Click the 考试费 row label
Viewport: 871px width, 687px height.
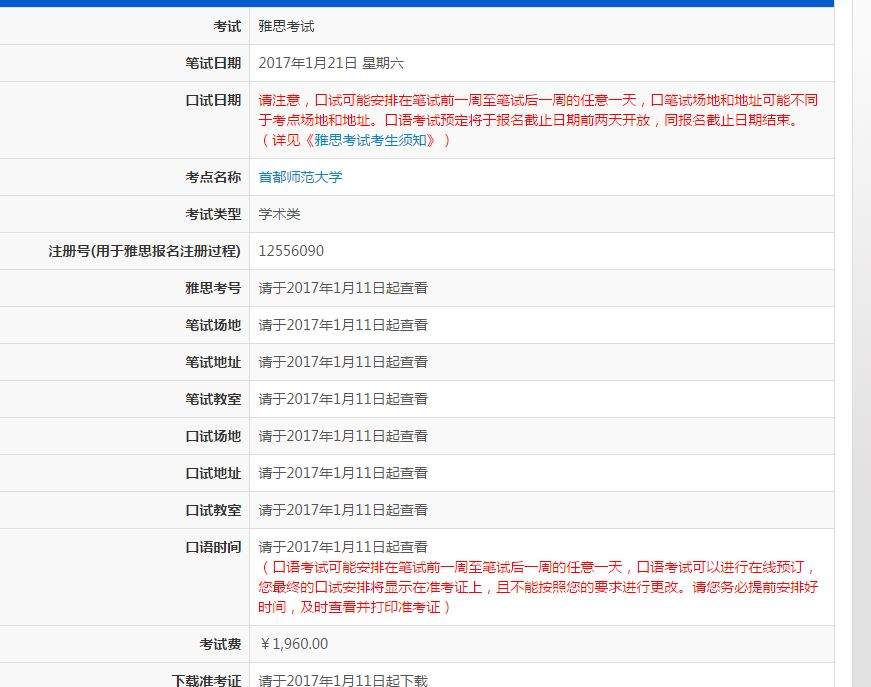pos(221,644)
